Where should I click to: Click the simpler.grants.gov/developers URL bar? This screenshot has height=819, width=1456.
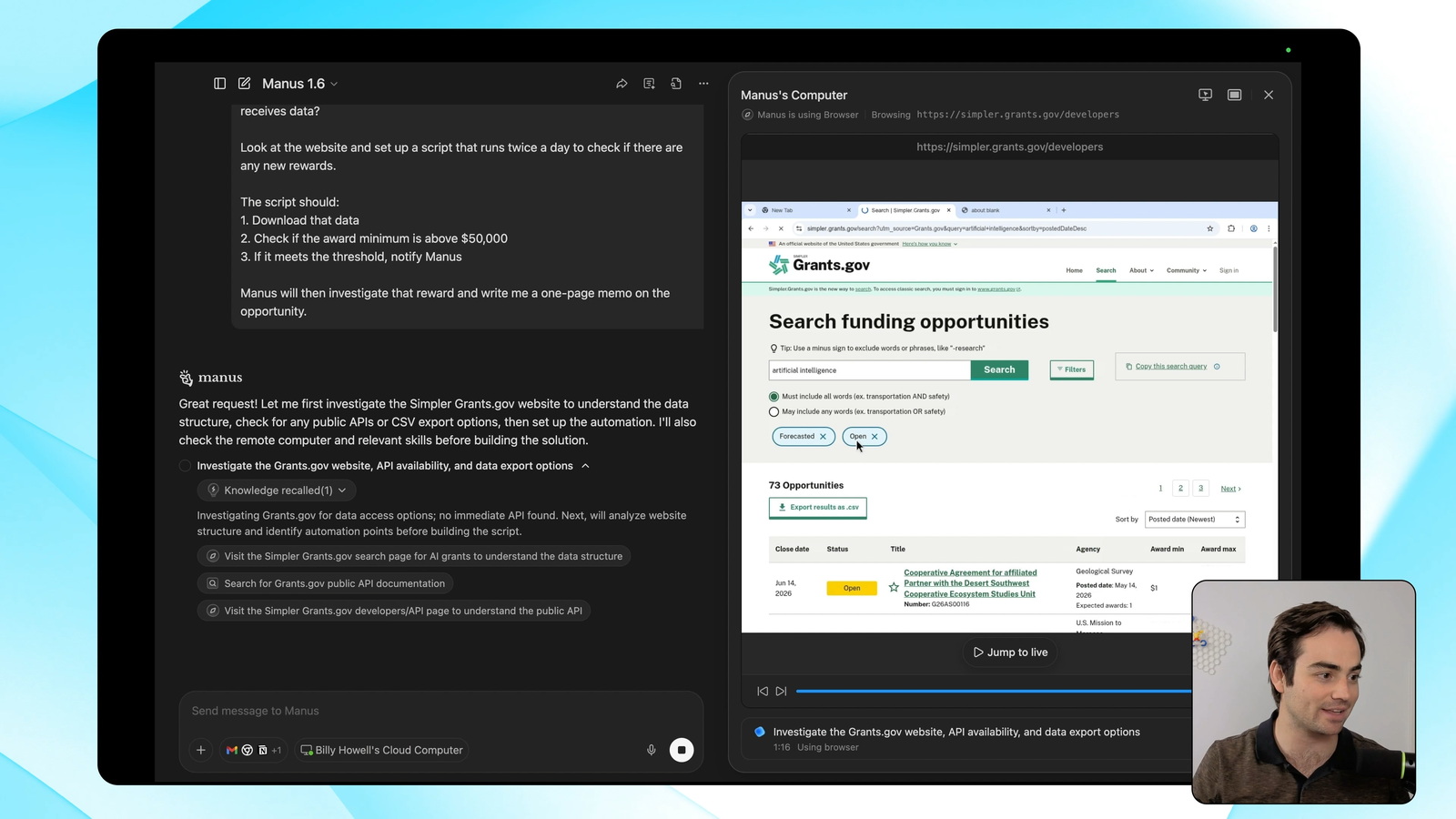pos(1010,147)
